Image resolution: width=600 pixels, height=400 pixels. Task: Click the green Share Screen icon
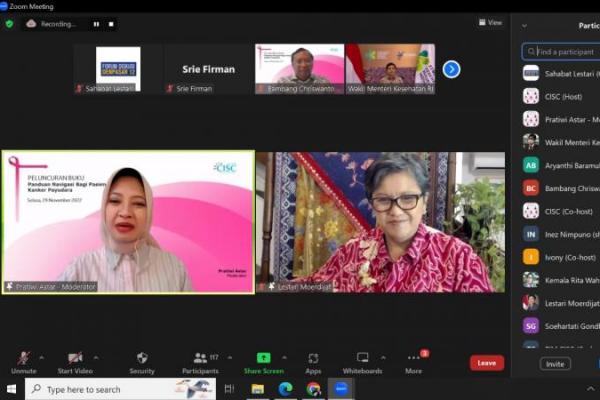pos(263,358)
